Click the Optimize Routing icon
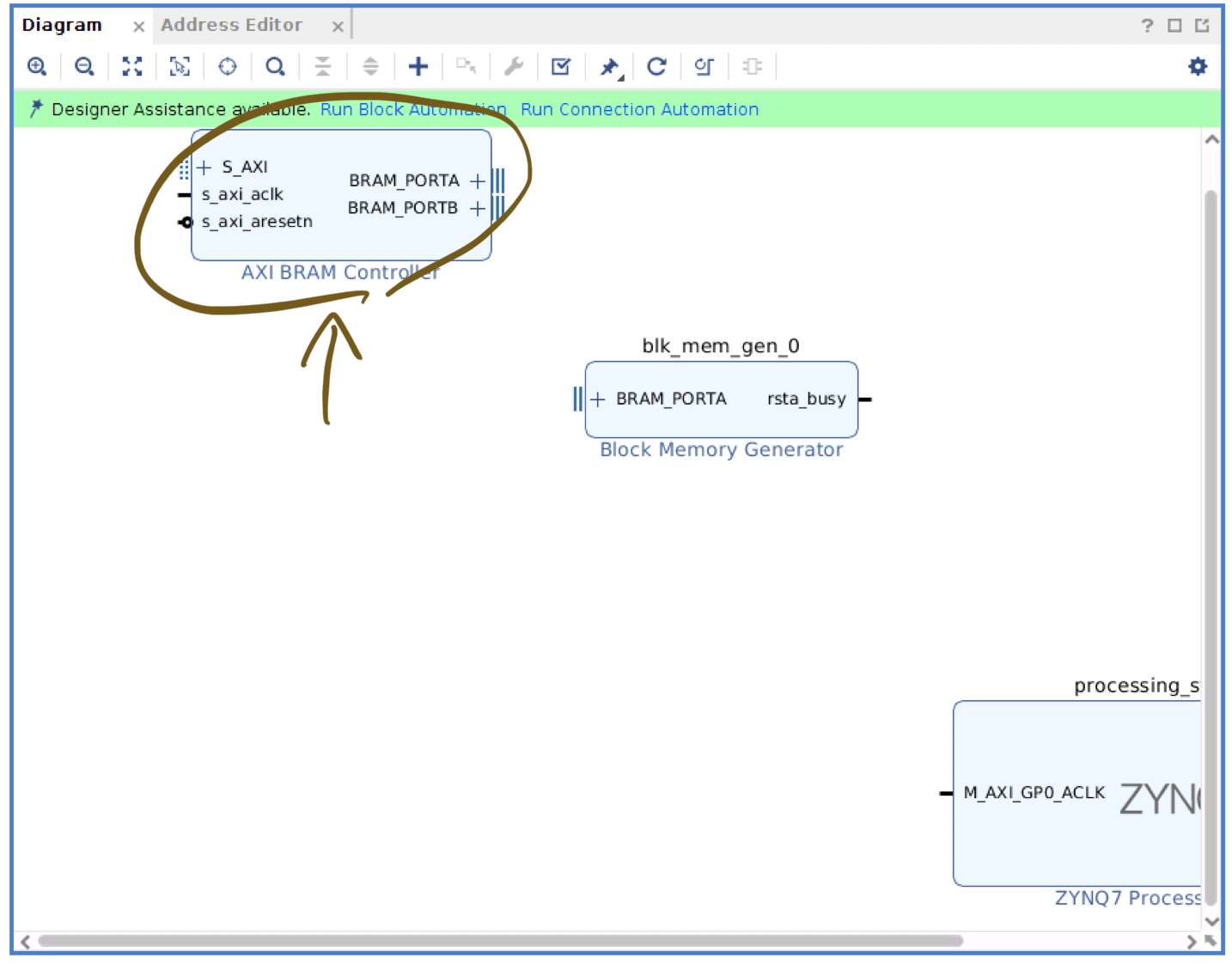This screenshot has height=964, width=1232. [x=704, y=66]
